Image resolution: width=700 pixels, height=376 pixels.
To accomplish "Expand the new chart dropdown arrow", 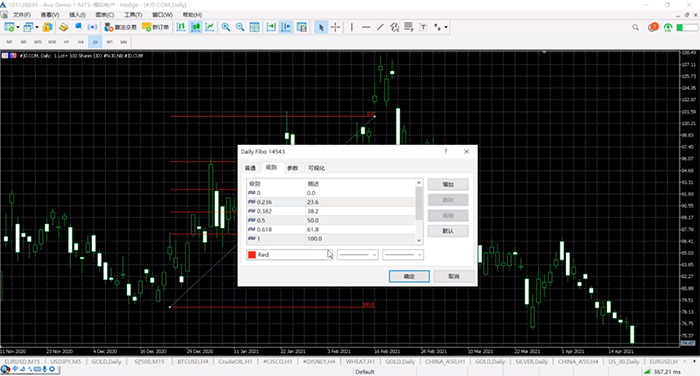I will (x=18, y=27).
